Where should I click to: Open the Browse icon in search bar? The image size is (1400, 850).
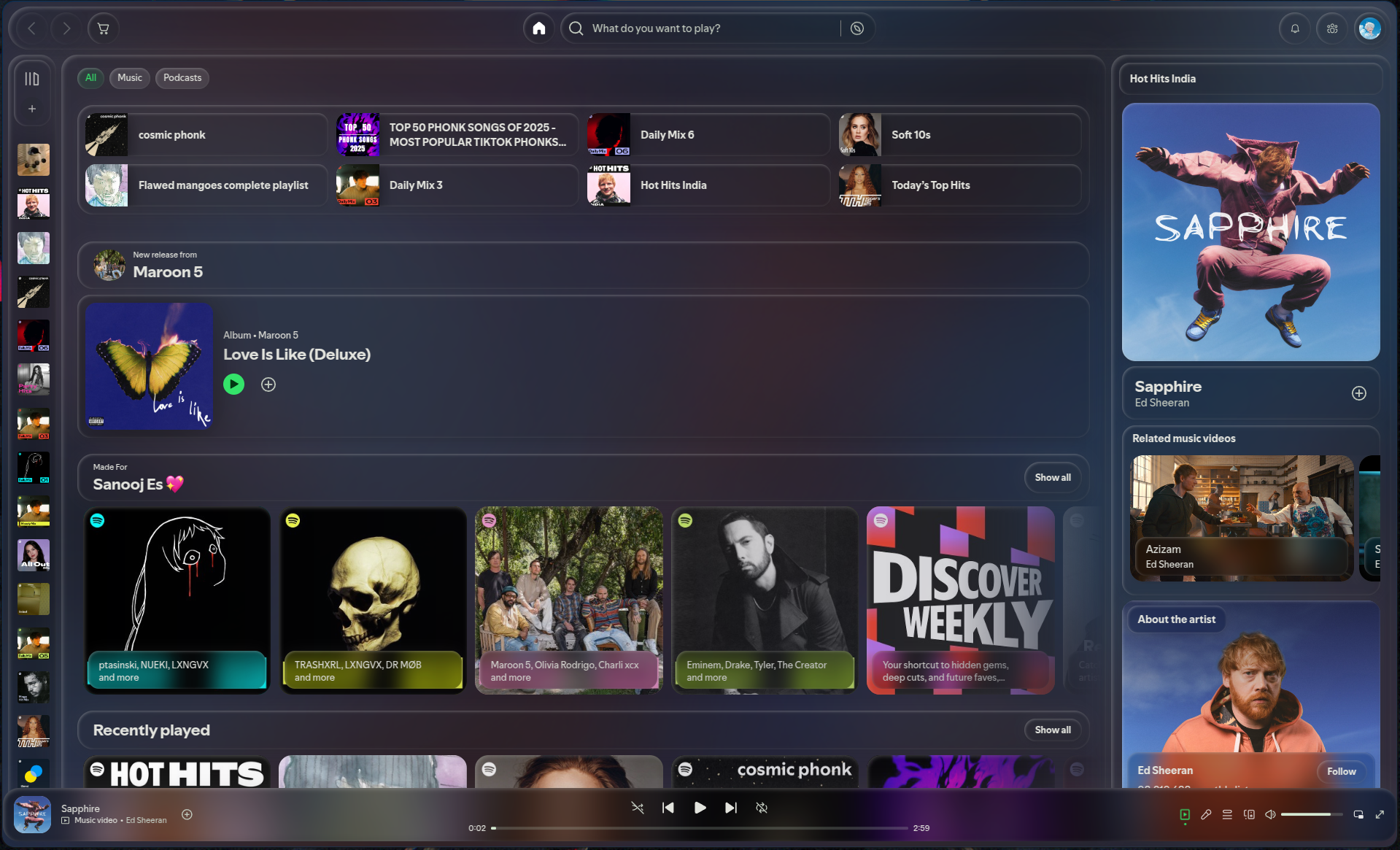coord(857,28)
